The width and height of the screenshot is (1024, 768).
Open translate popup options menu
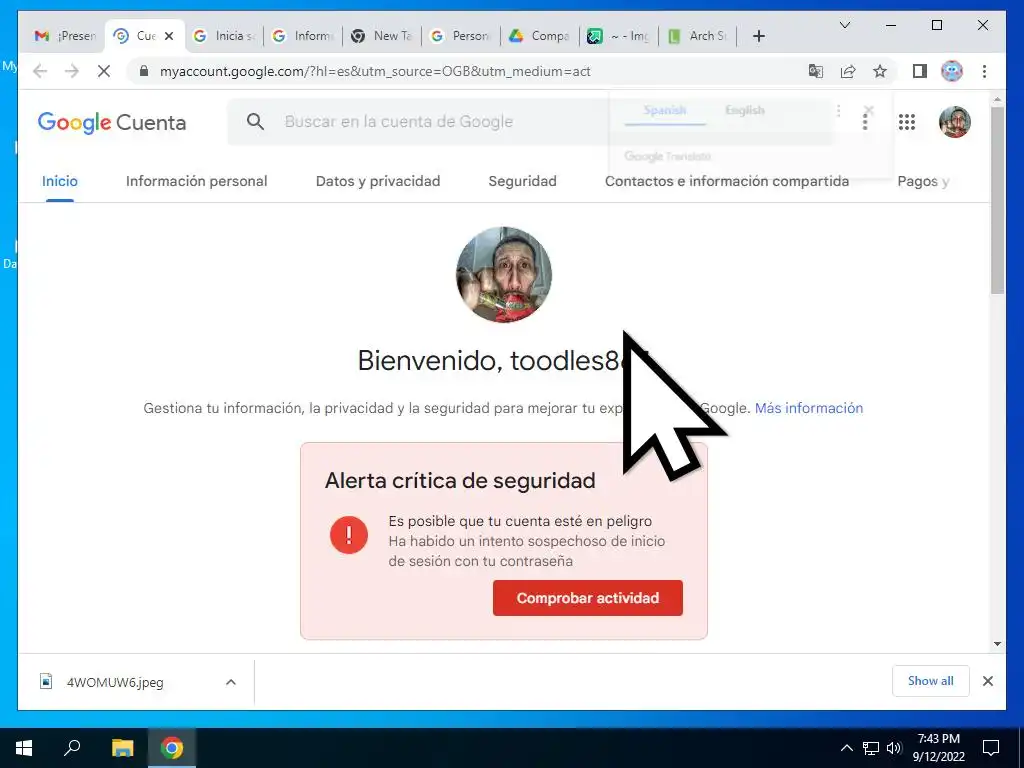point(839,110)
